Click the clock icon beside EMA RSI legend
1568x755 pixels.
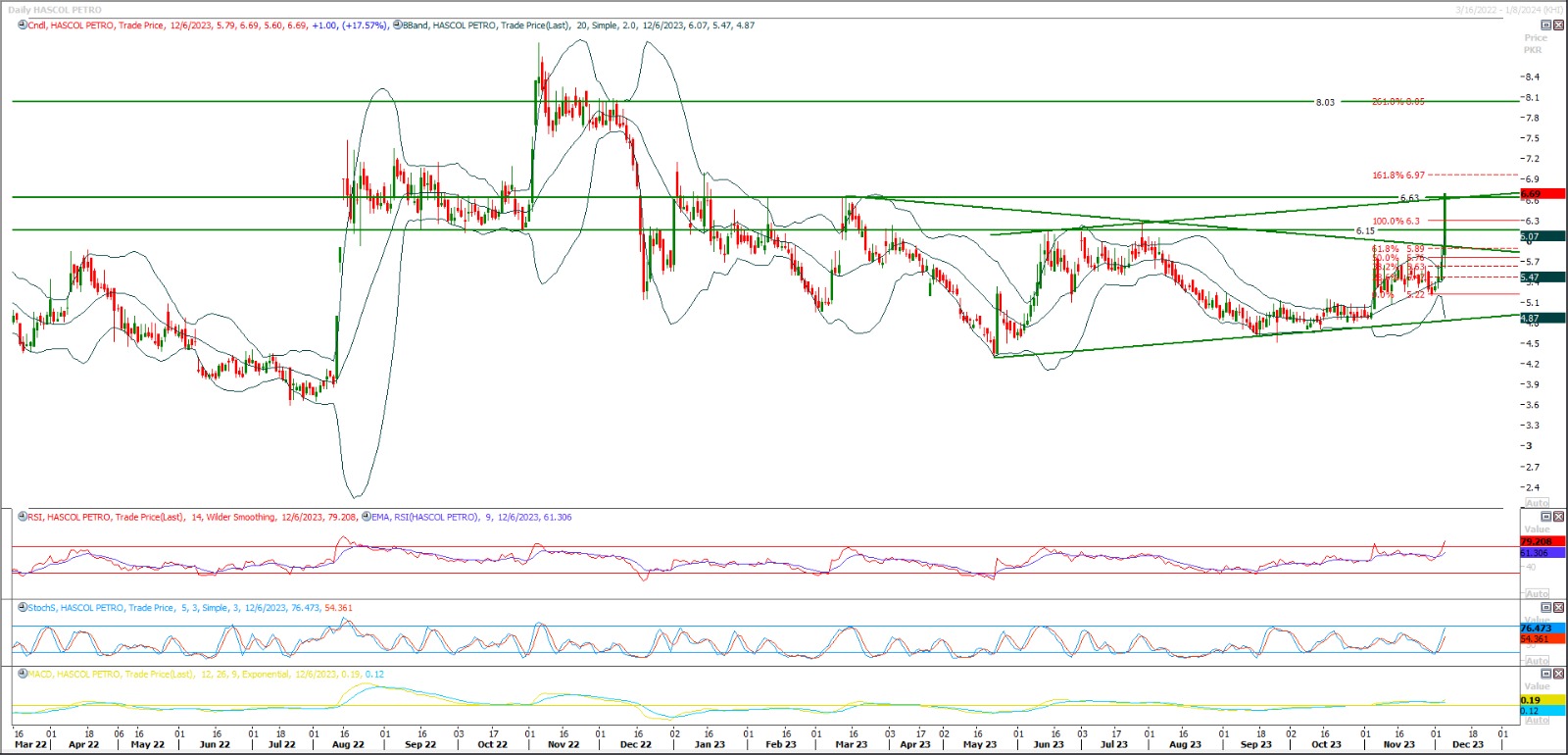367,517
